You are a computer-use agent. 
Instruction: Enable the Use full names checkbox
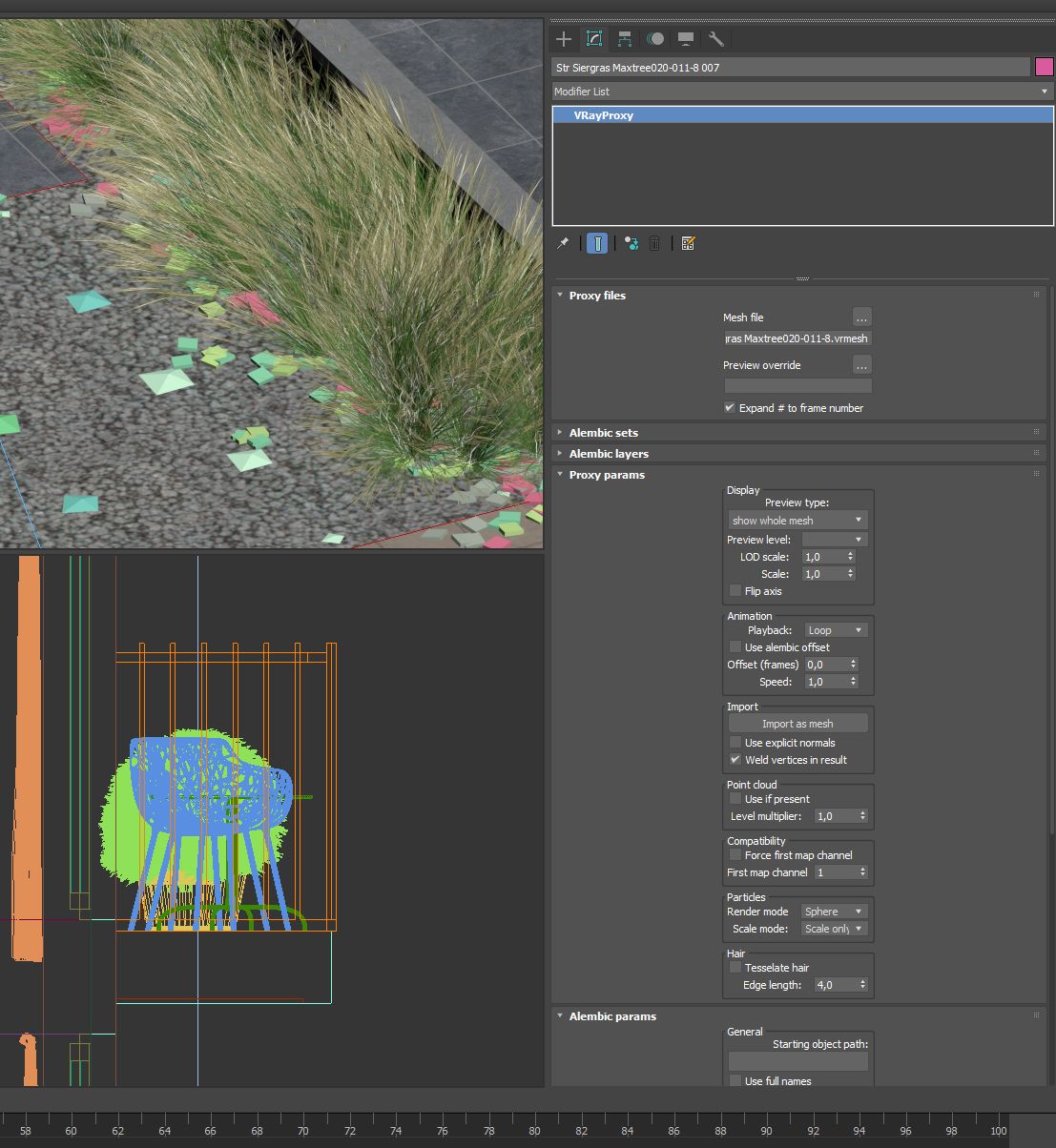(x=735, y=1081)
